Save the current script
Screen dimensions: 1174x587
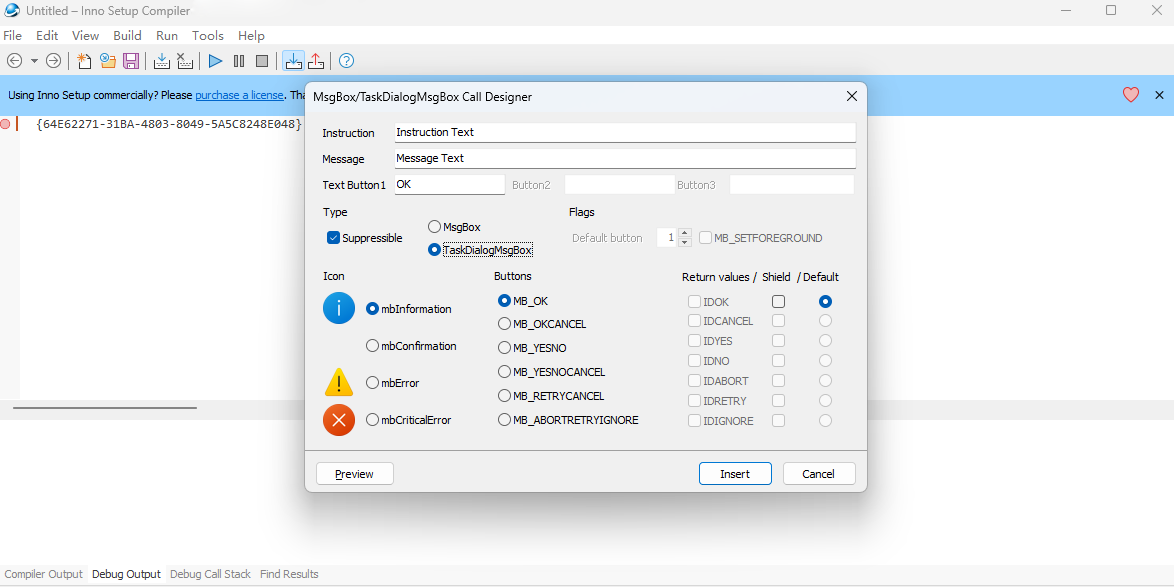click(x=131, y=61)
